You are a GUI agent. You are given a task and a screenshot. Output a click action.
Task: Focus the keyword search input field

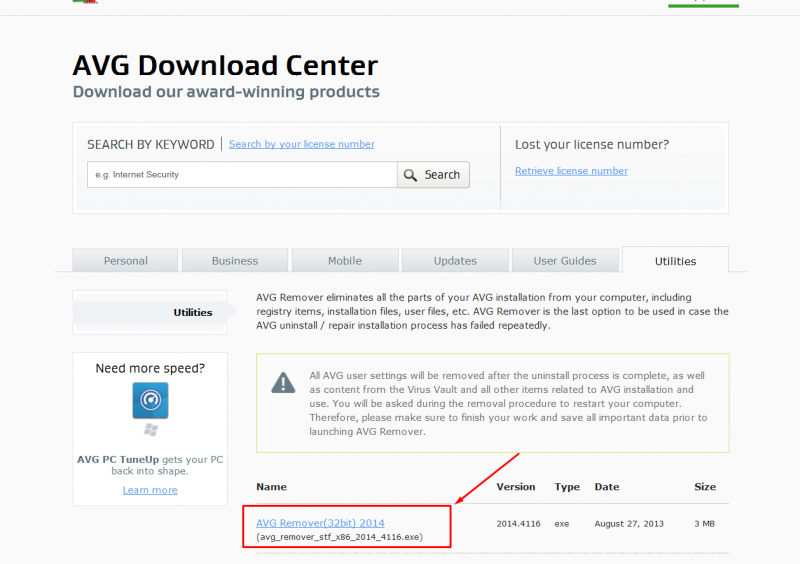pyautogui.click(x=242, y=175)
